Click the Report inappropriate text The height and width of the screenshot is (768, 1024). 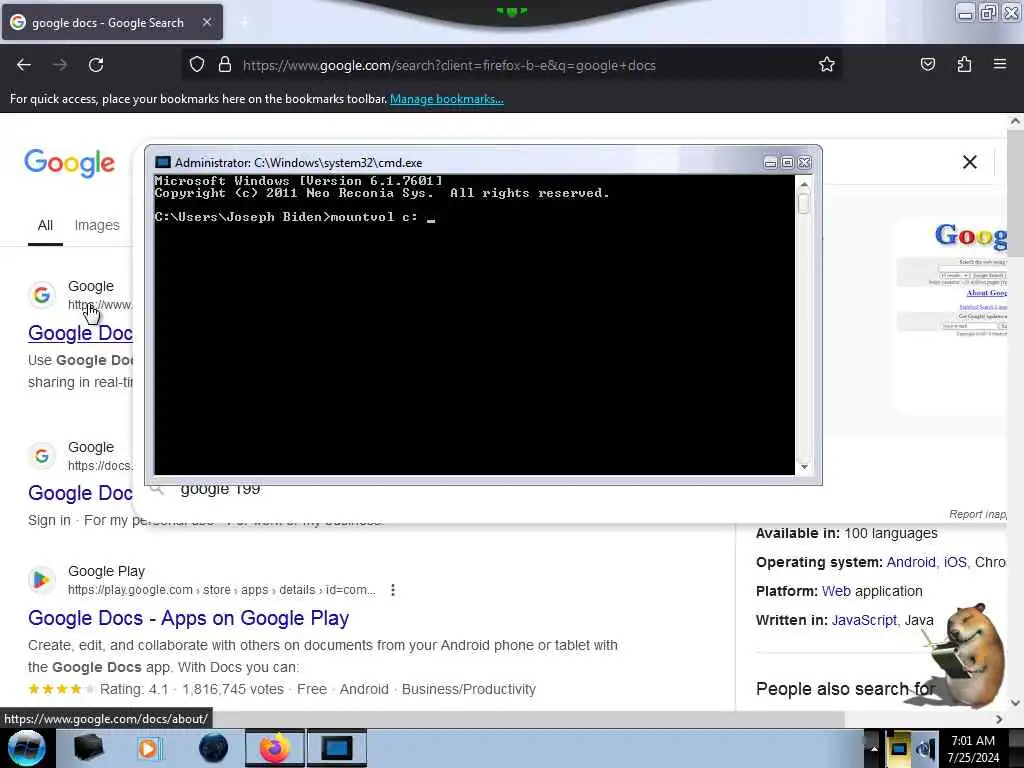pos(978,515)
